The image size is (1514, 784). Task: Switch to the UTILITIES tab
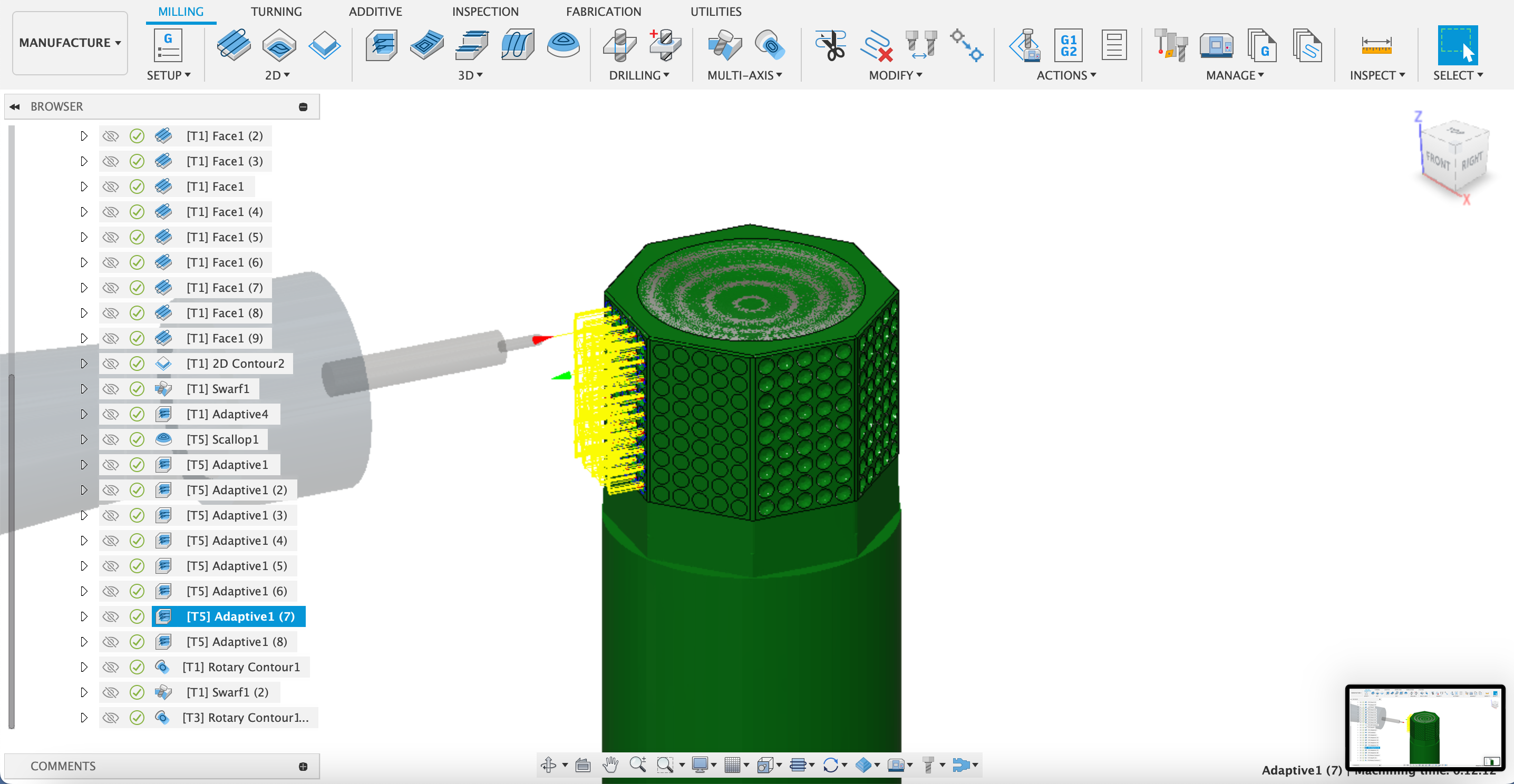click(x=715, y=12)
